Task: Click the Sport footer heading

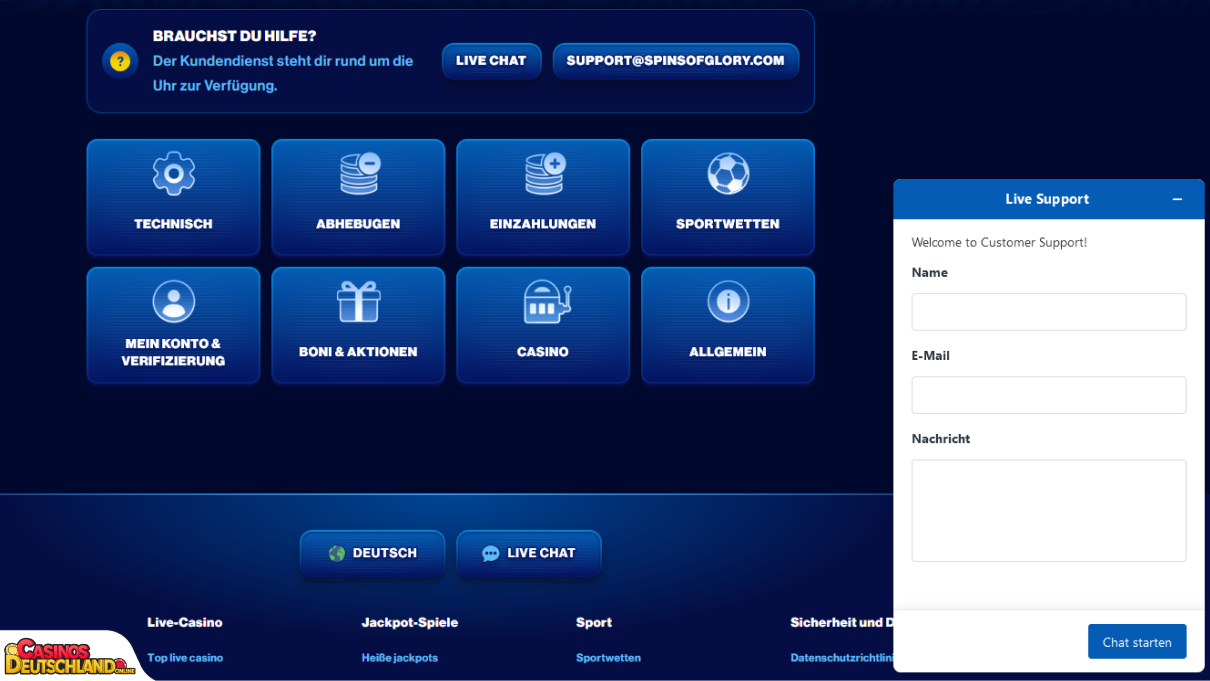Action: tap(594, 622)
